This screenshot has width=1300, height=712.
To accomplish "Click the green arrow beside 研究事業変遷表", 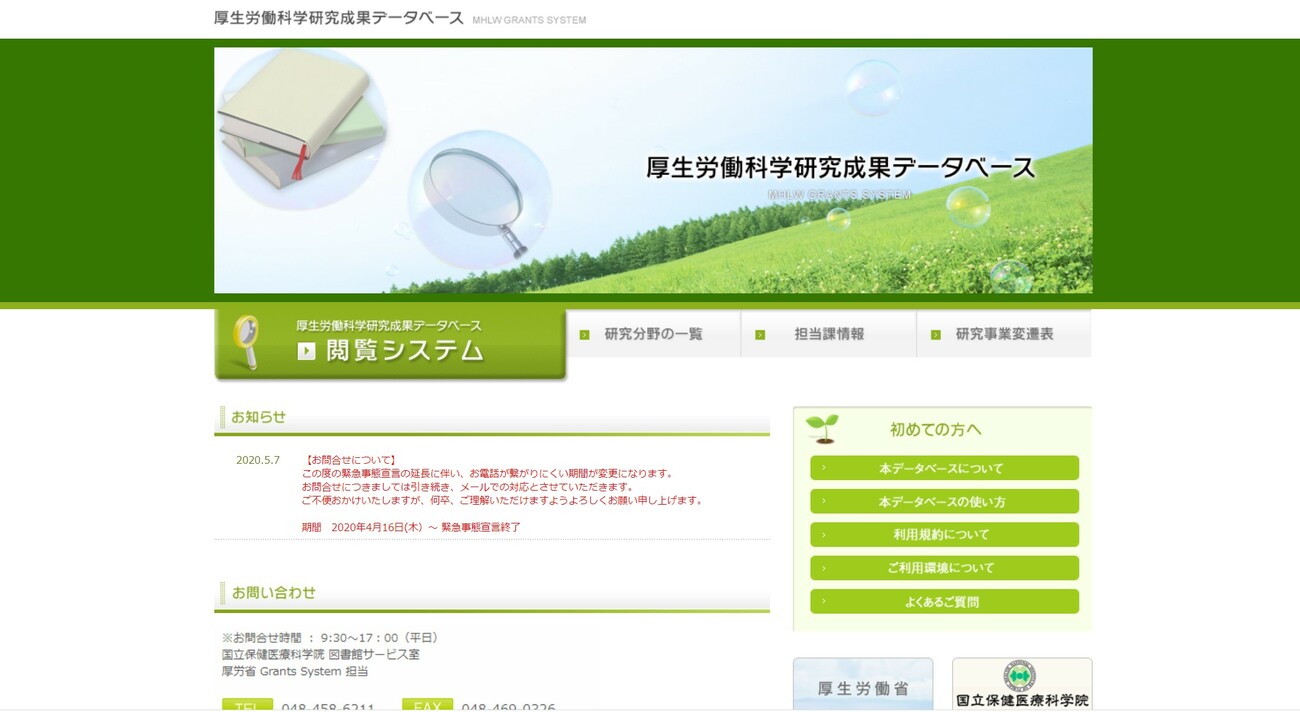I will click(x=936, y=335).
